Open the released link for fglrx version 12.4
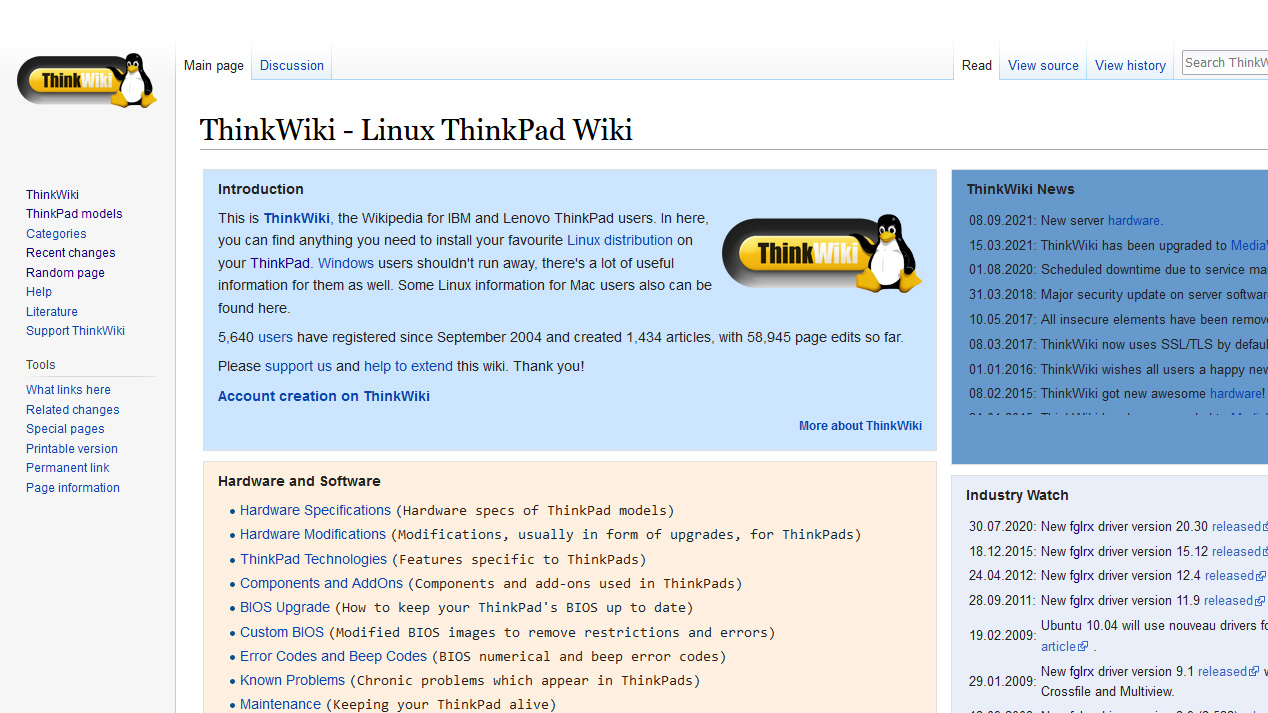1268x713 pixels. pyautogui.click(x=1235, y=575)
